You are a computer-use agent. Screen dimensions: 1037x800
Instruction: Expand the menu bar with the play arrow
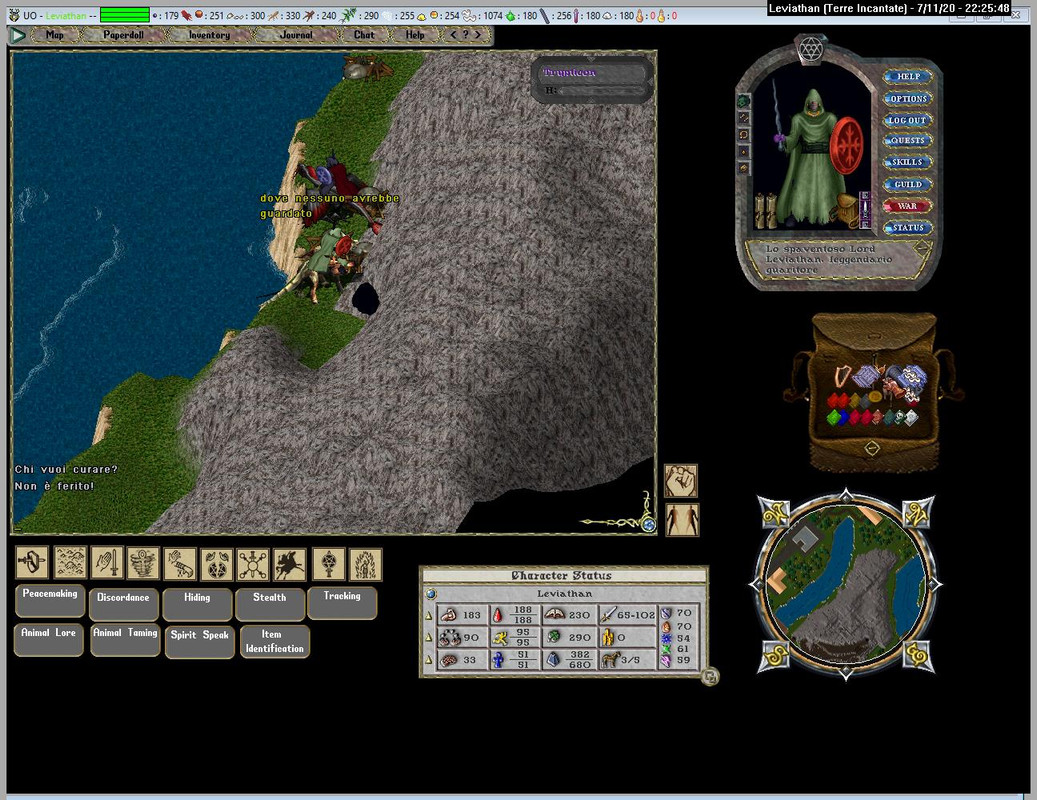pyautogui.click(x=18, y=35)
